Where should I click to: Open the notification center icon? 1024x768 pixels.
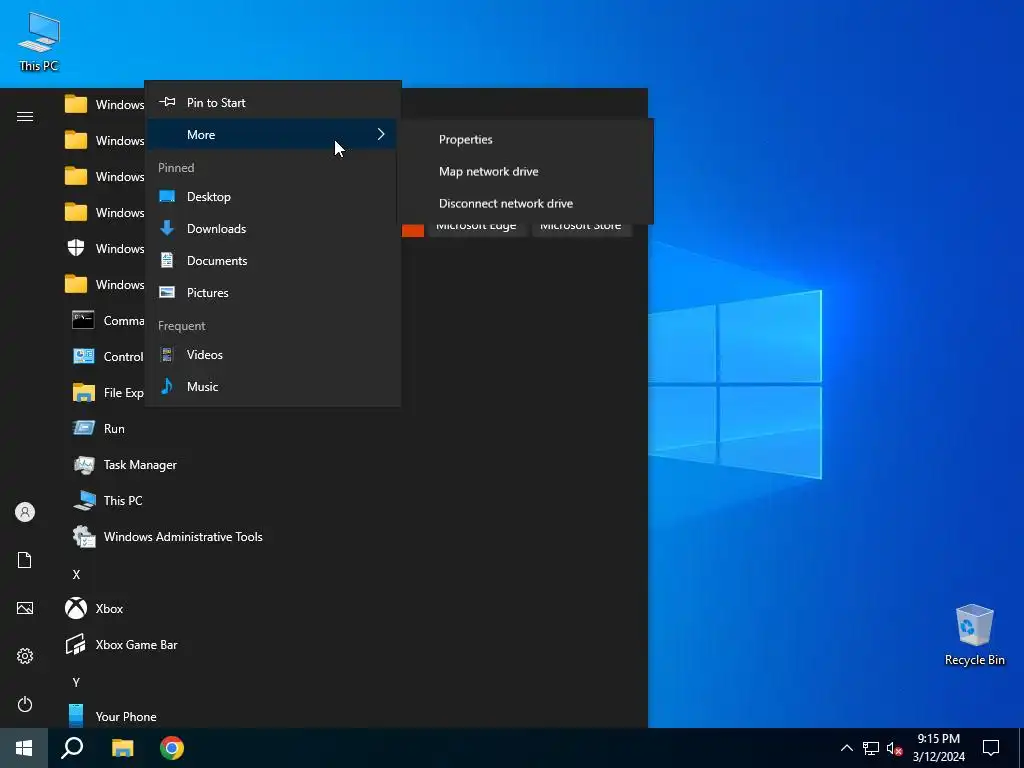click(991, 748)
